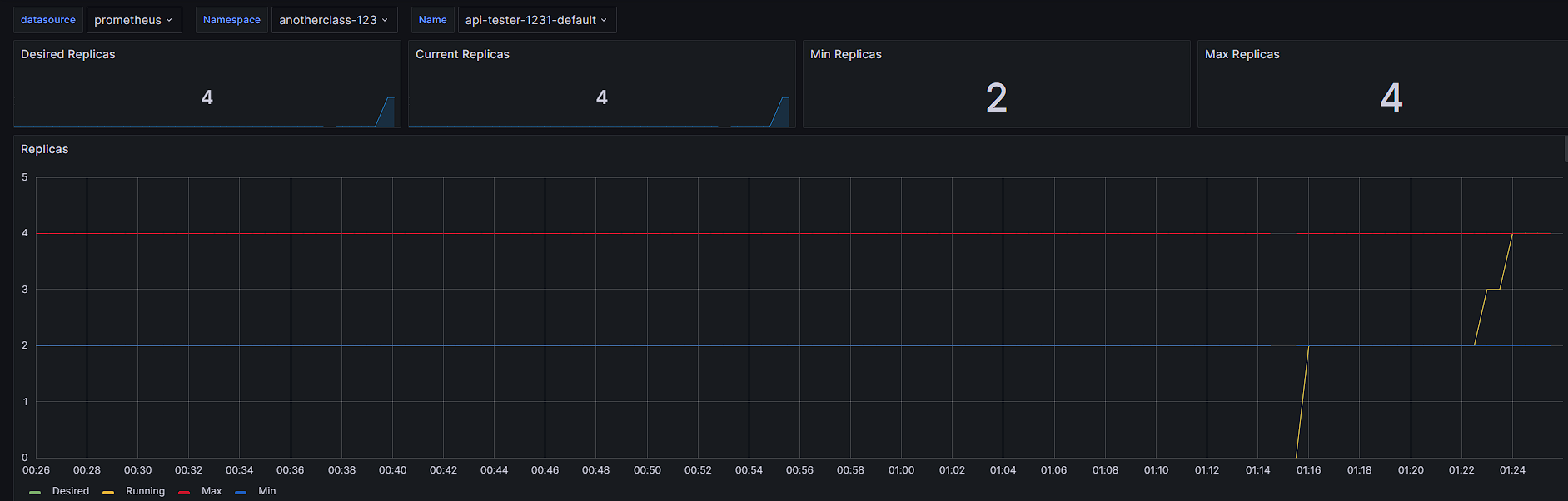Toggle the Max series label in legend
Image resolution: width=1568 pixels, height=501 pixels.
(x=212, y=491)
